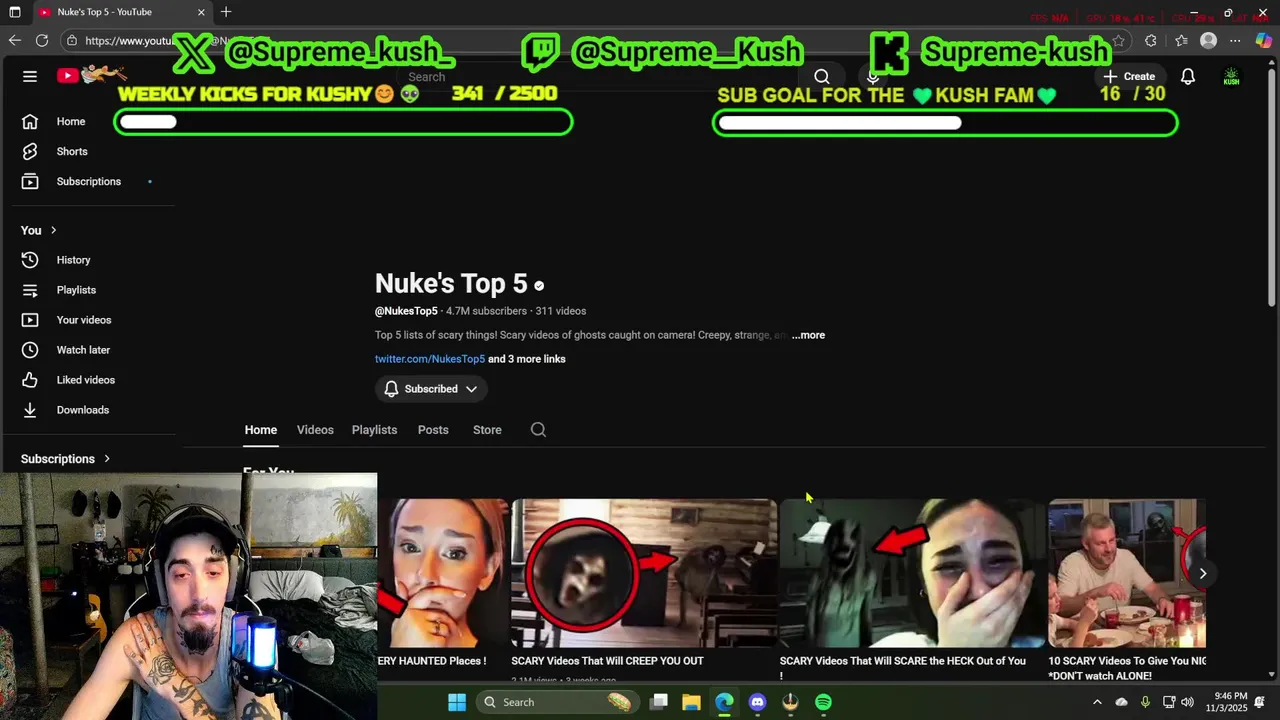
Task: Switch to the channel Playlists tab
Action: [x=374, y=430]
